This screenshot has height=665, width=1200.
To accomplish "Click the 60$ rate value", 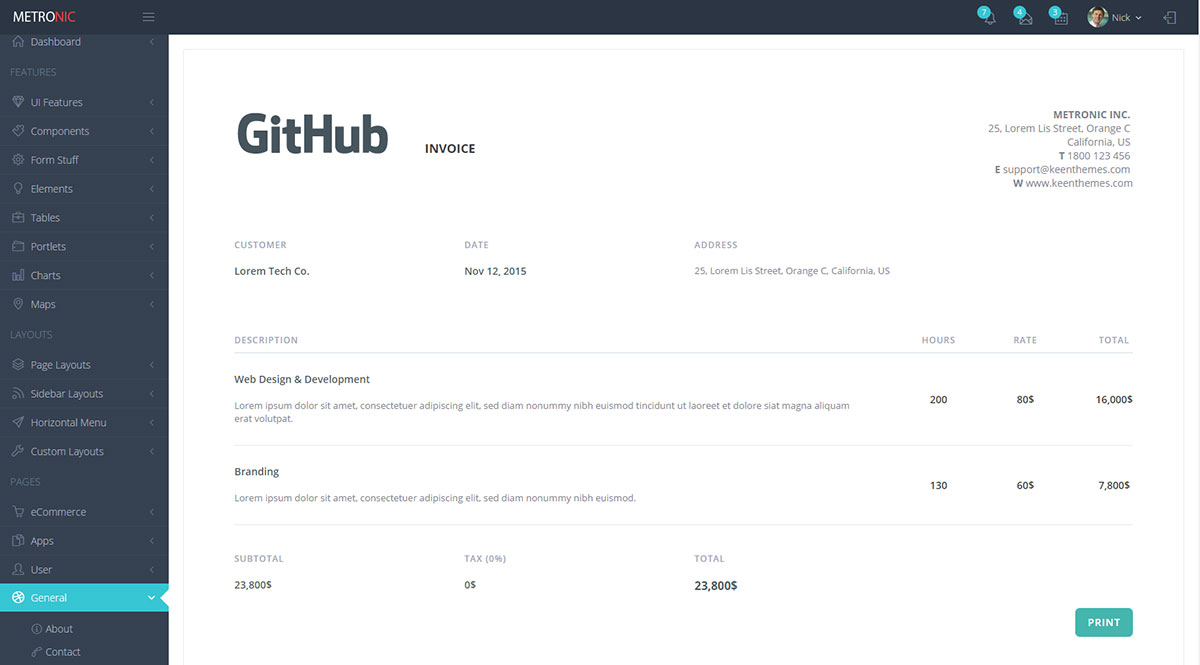I will pyautogui.click(x=1025, y=485).
